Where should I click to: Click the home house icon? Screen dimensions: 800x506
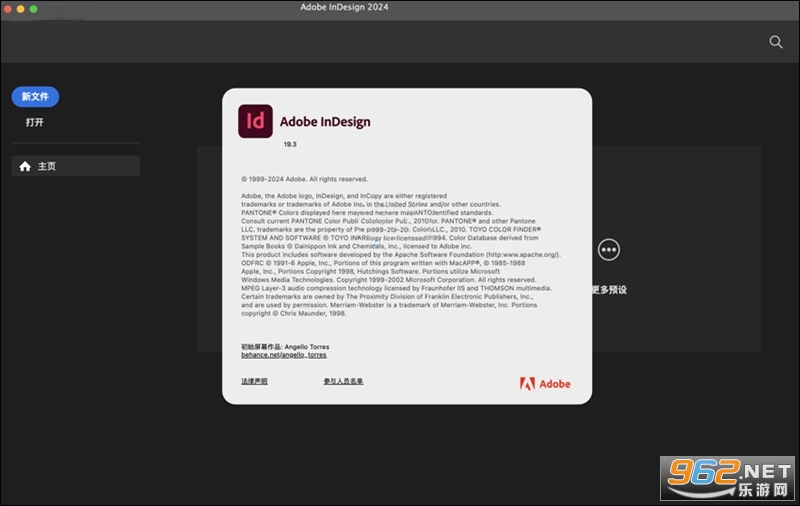tap(25, 166)
